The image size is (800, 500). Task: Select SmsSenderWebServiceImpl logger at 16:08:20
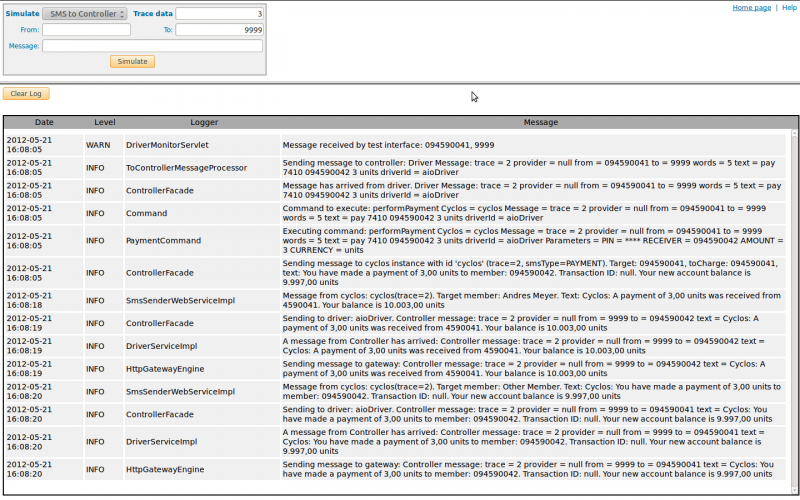[x=181, y=391]
